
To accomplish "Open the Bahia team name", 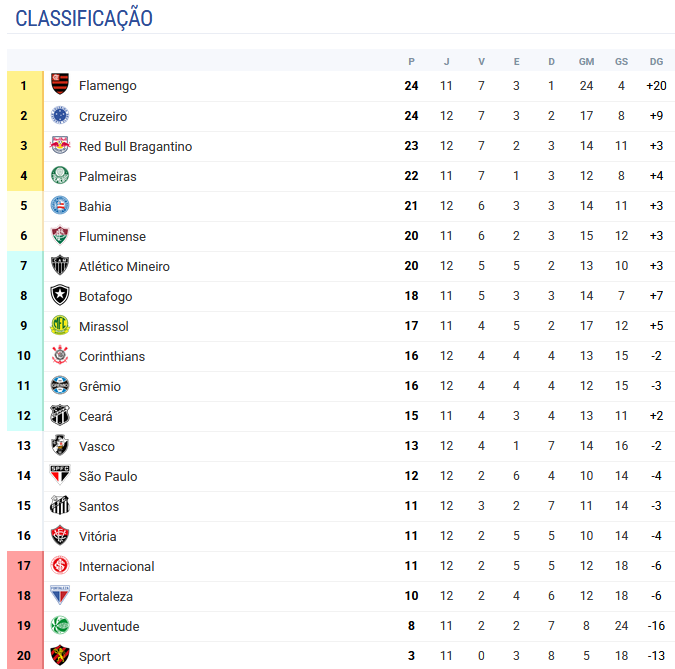I will [95, 206].
